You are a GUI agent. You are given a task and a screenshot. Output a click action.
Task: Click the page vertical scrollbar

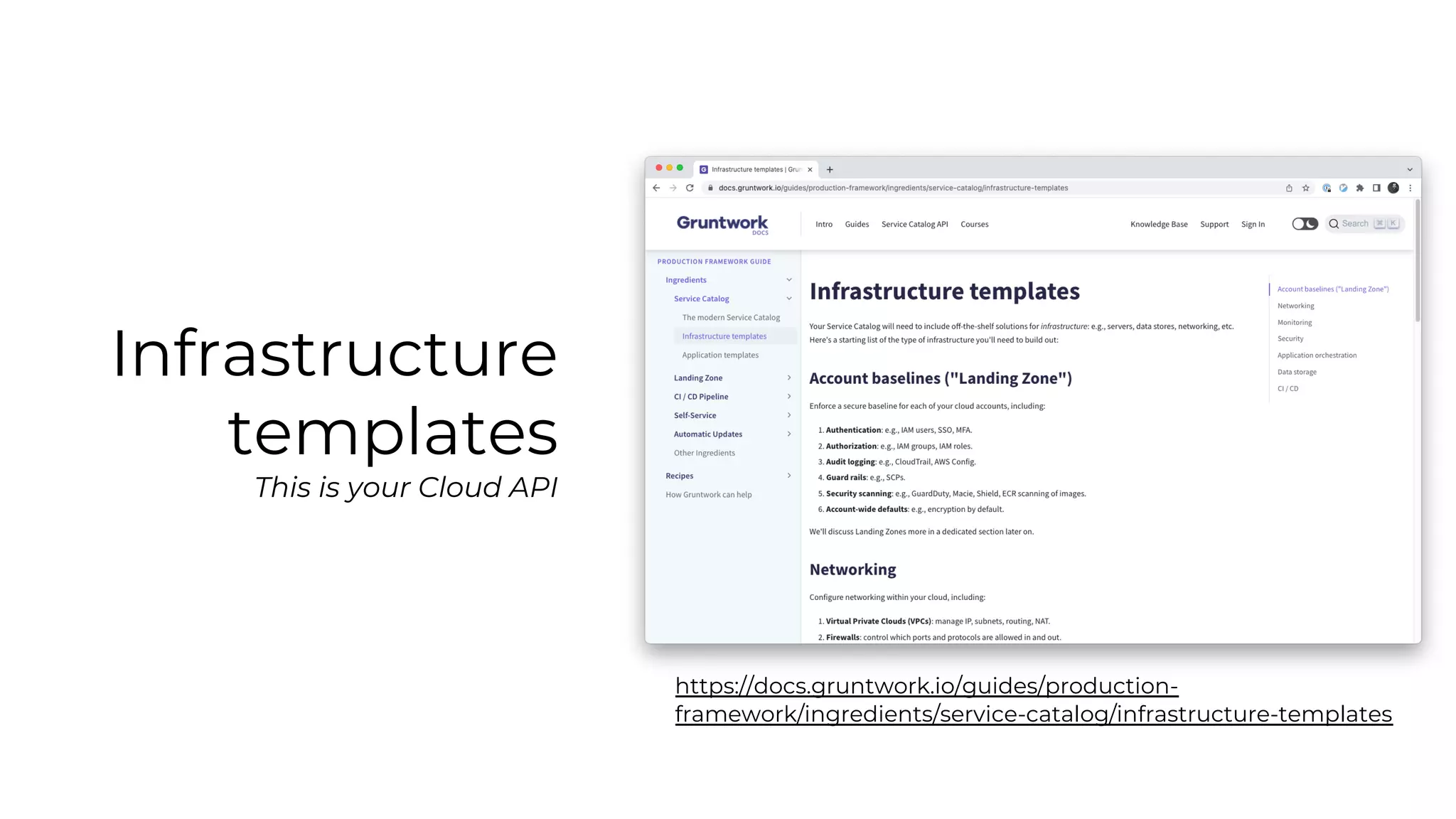click(1417, 261)
